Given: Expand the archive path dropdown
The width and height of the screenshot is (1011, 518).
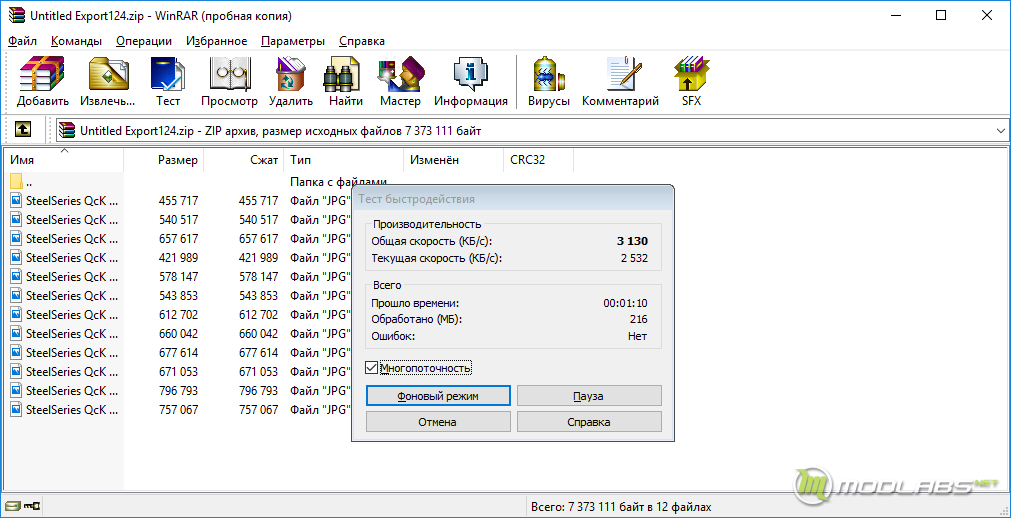Looking at the screenshot, I should (1001, 131).
